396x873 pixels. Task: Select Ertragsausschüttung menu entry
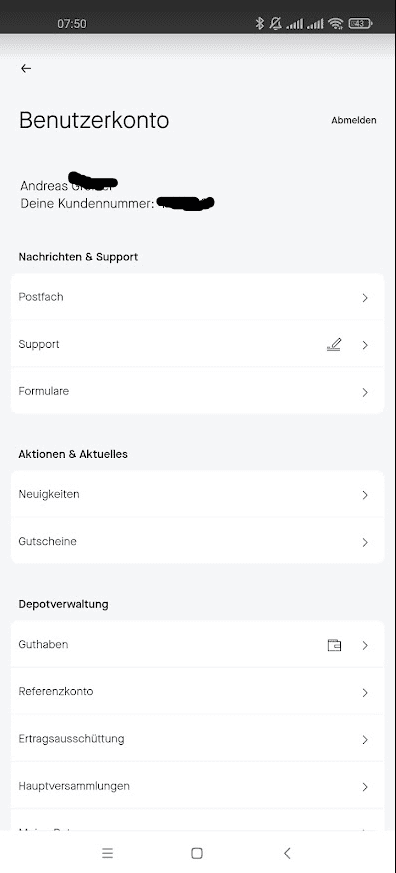point(197,739)
